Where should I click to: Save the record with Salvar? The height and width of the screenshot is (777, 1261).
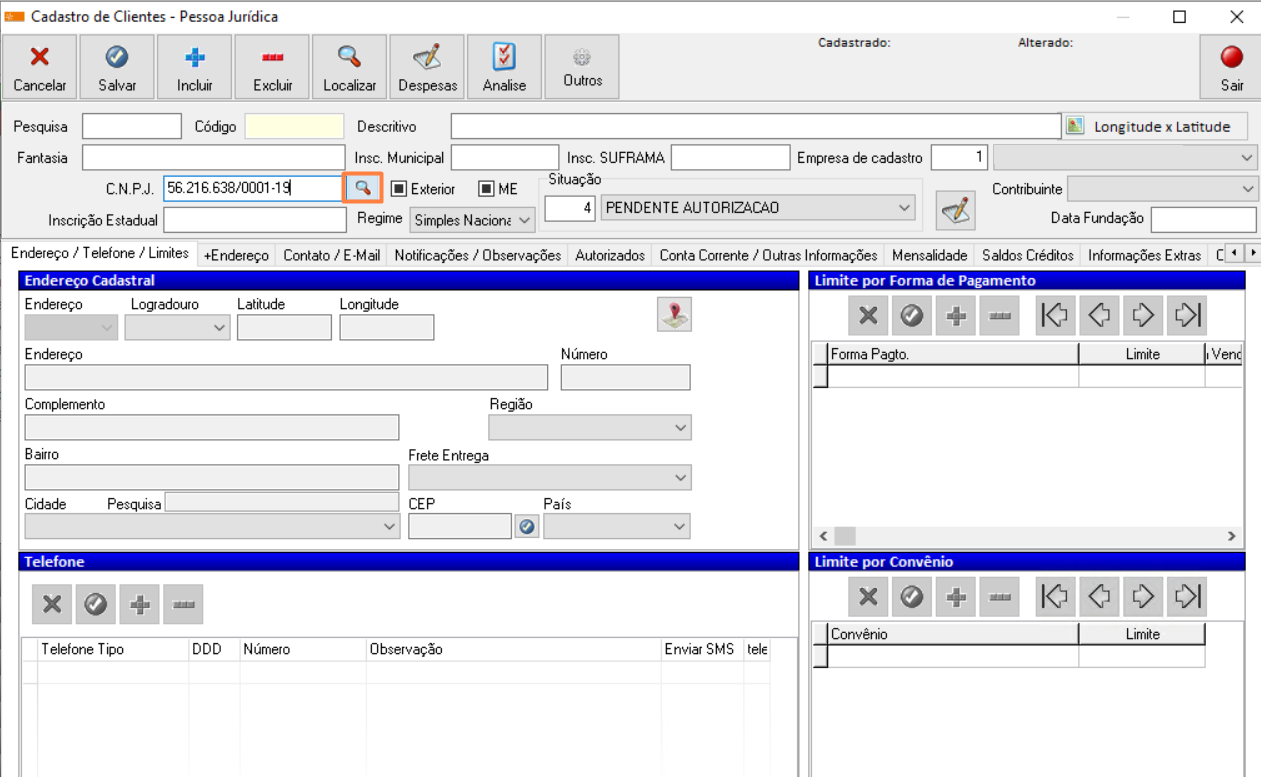(x=117, y=67)
